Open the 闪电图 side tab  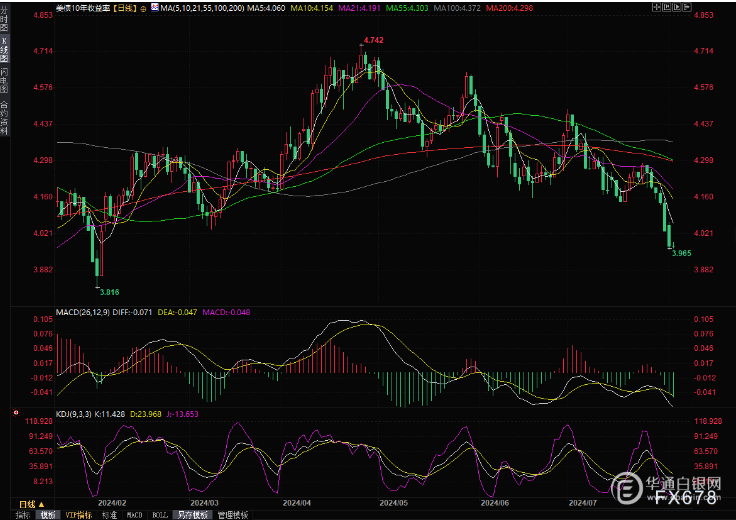pos(4,77)
